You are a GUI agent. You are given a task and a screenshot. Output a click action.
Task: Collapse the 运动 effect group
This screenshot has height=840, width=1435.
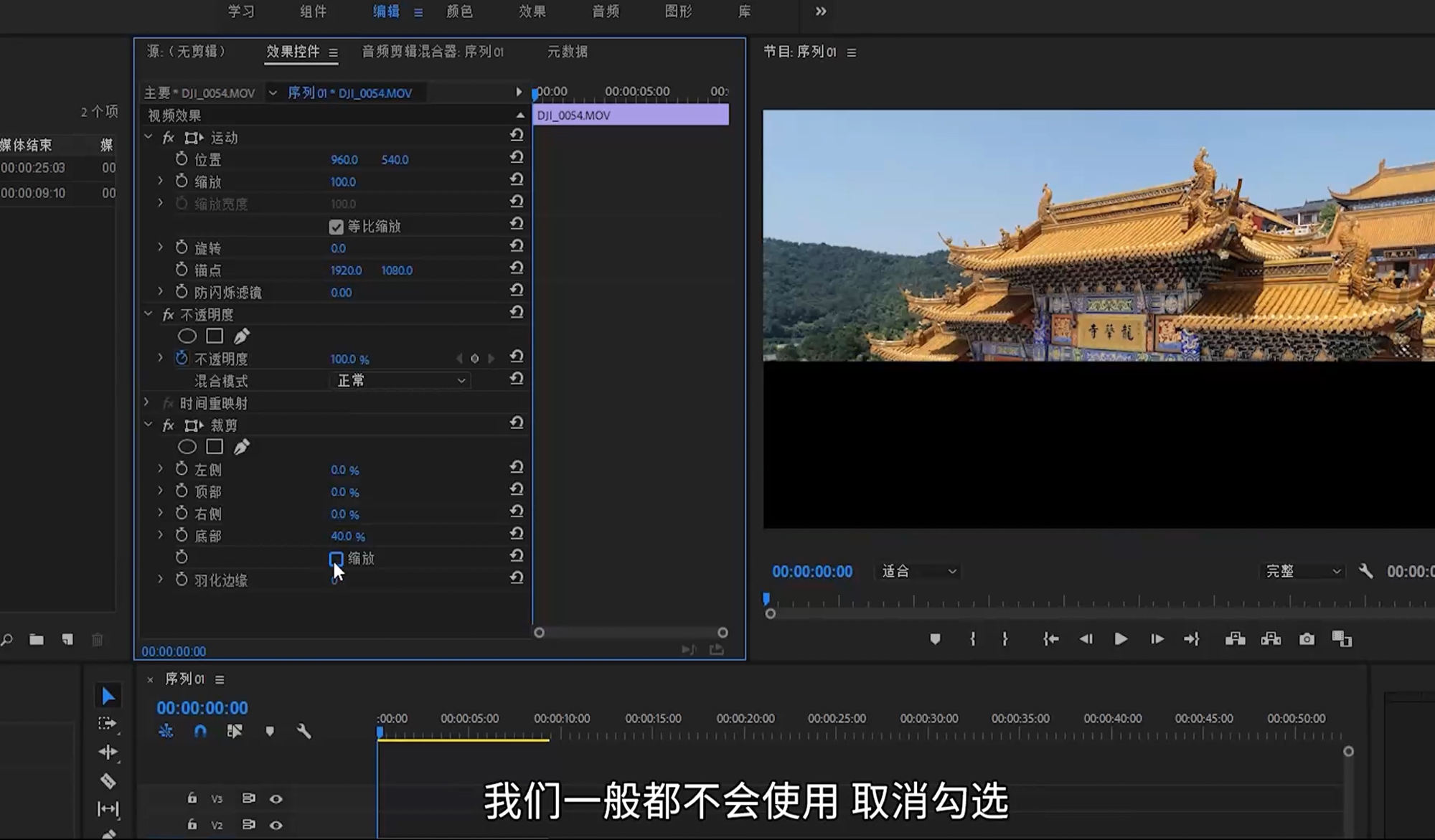click(149, 137)
